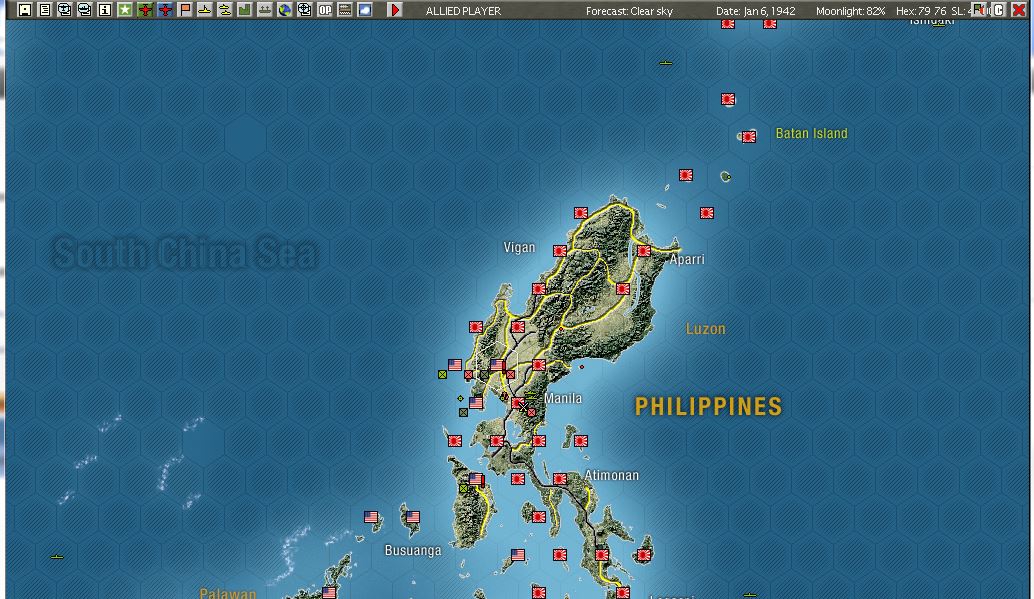Click the save game disk icon

pos(24,10)
